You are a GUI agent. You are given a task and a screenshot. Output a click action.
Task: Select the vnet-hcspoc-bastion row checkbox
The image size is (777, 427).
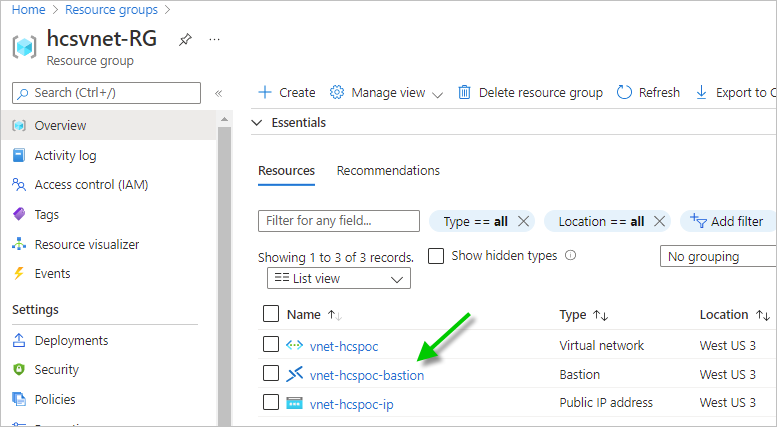tap(271, 373)
